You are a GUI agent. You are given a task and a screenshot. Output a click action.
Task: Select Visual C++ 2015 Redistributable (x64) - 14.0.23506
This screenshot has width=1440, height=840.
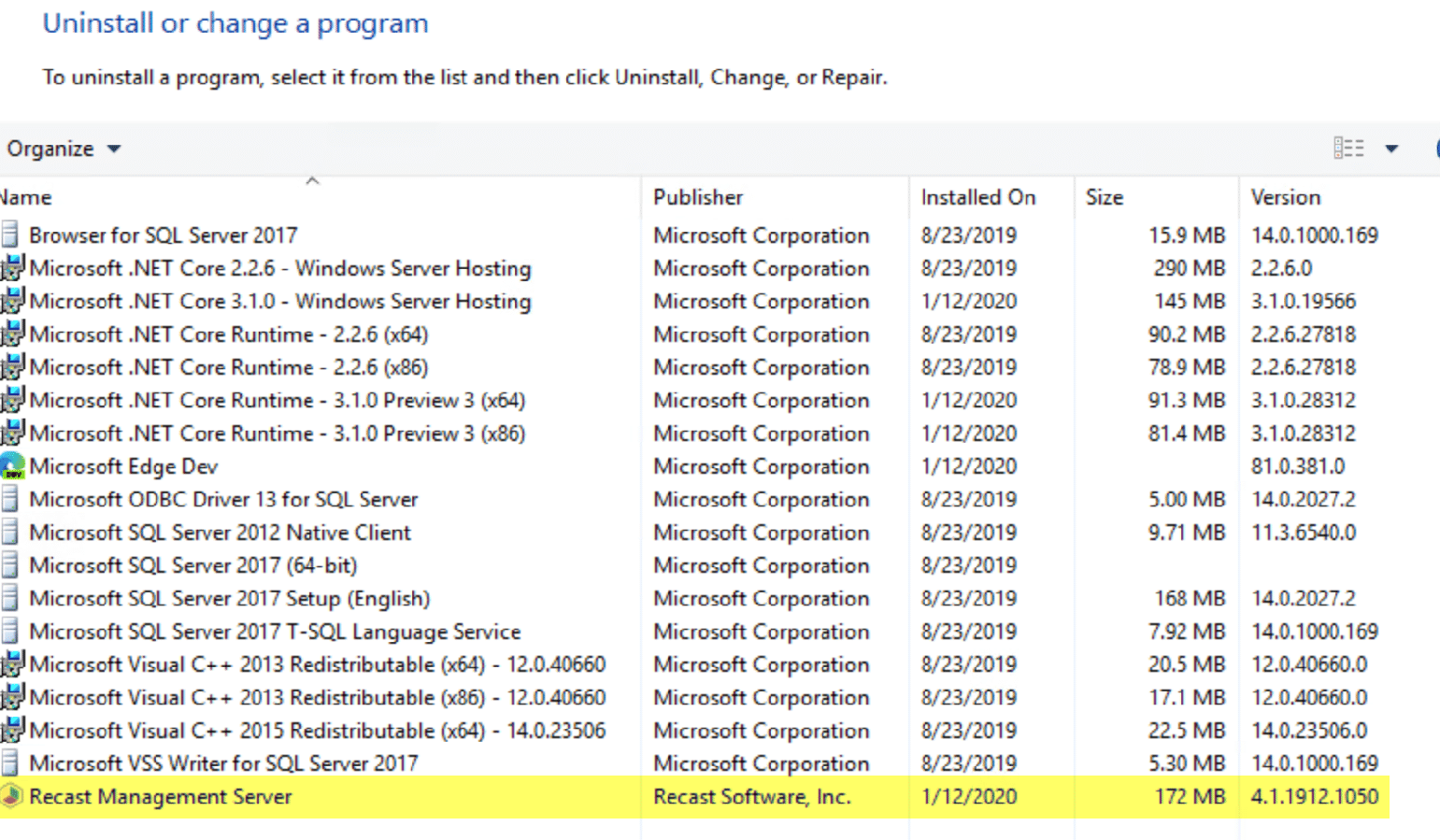(318, 730)
